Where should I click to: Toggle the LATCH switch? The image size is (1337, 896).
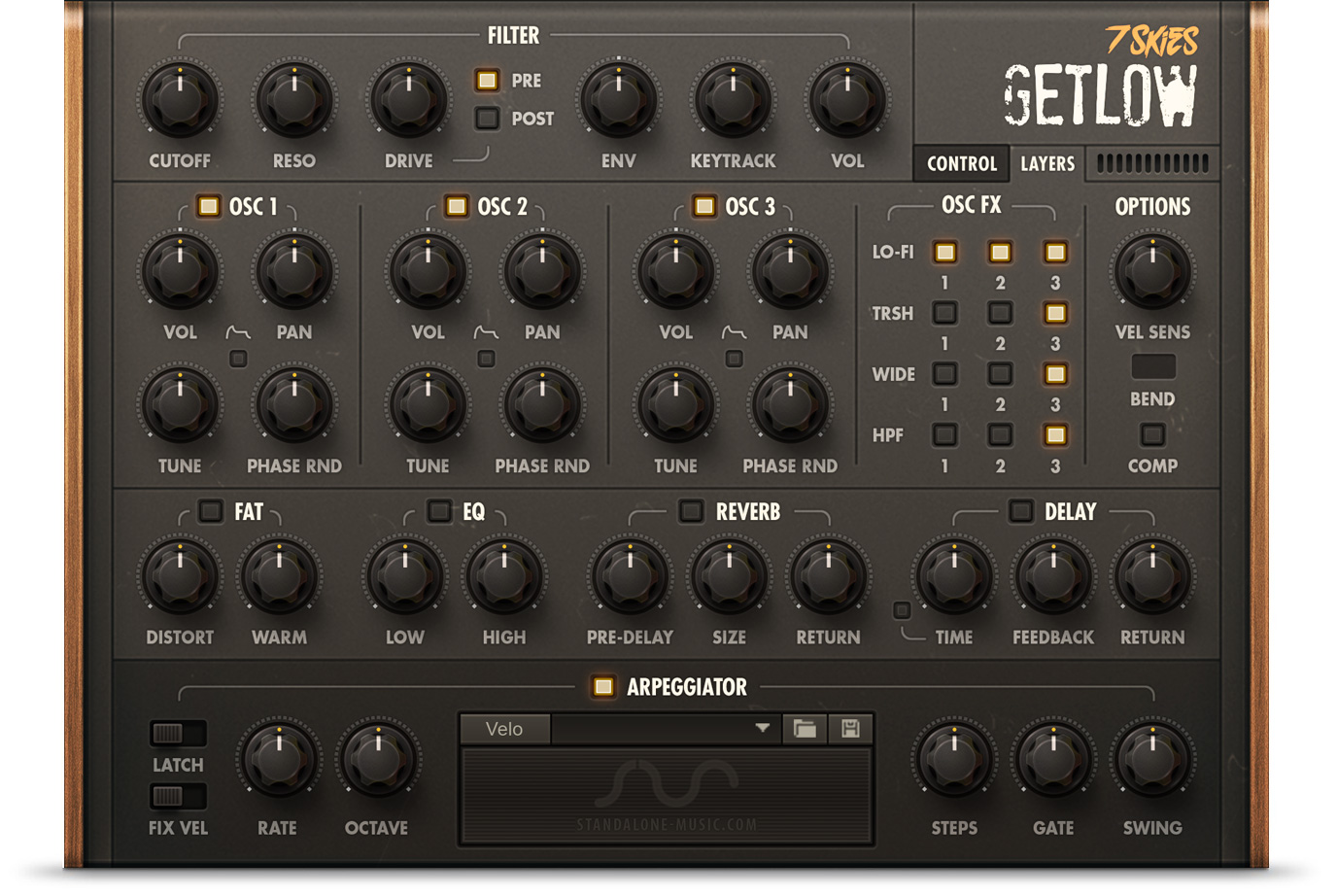178,733
